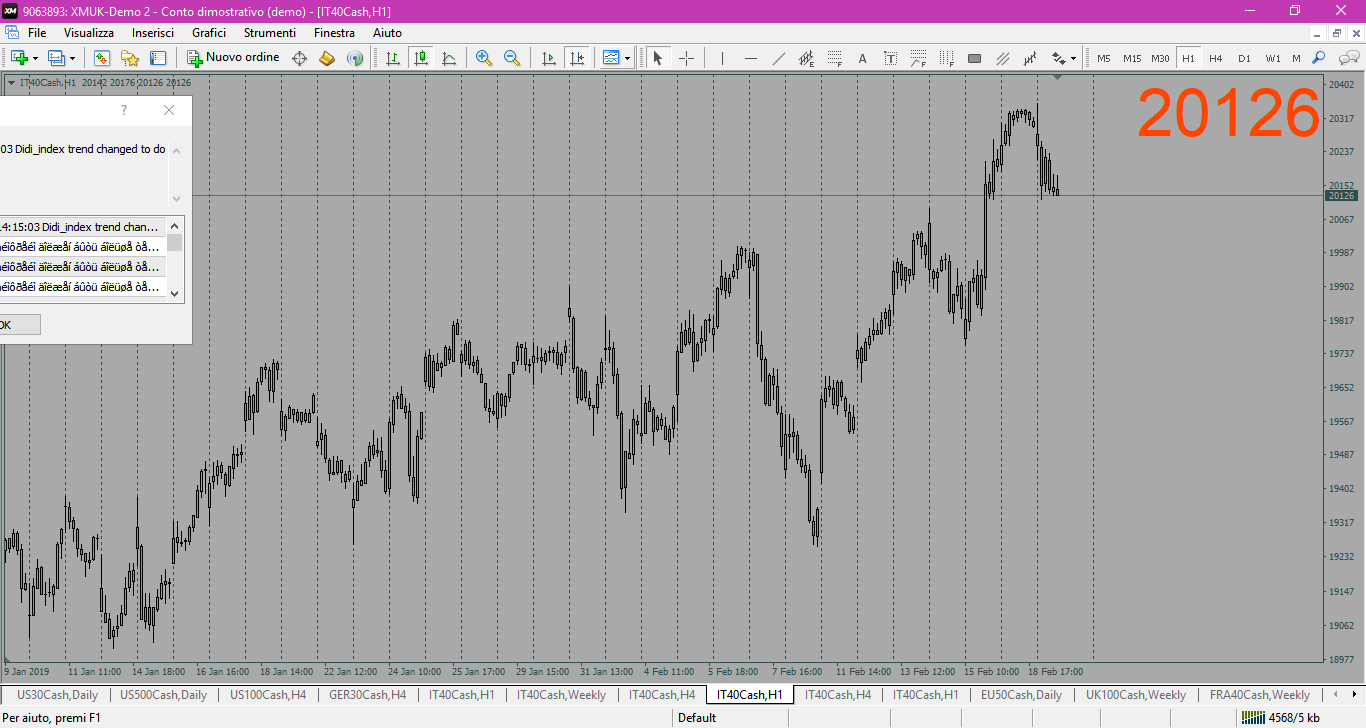Open the arrows objects icon
This screenshot has width=1366, height=728.
(1059, 58)
